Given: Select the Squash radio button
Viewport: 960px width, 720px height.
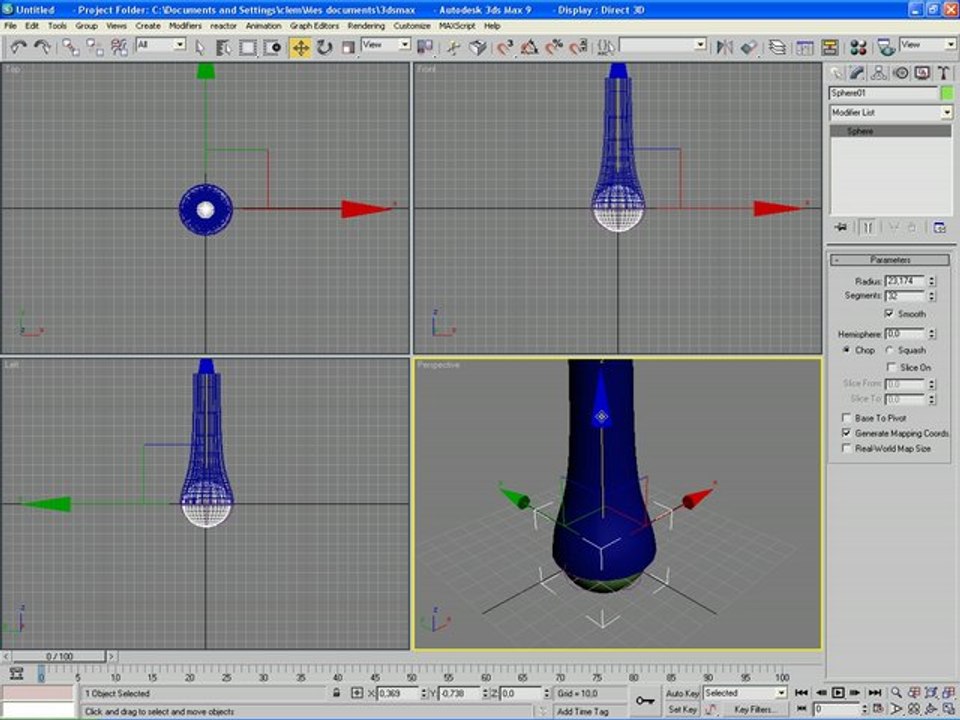Looking at the screenshot, I should [x=889, y=350].
